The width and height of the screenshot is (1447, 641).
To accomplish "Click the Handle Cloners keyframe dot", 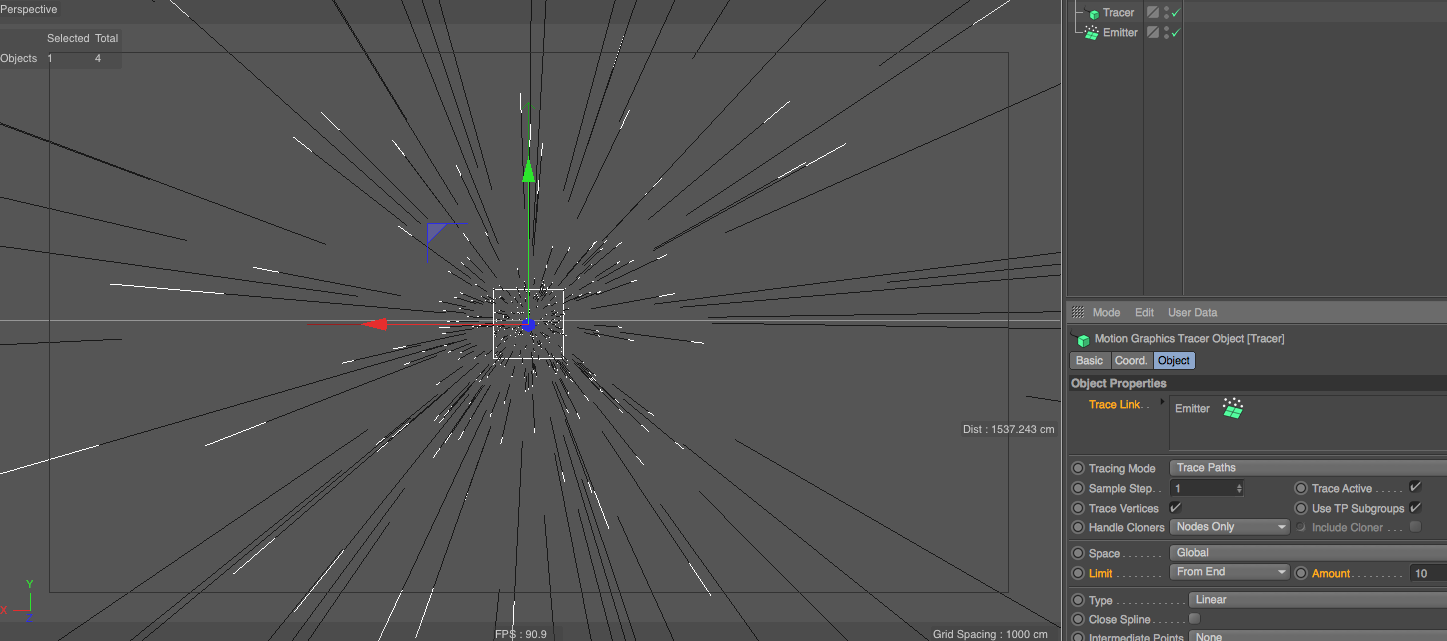I will (x=1078, y=527).
